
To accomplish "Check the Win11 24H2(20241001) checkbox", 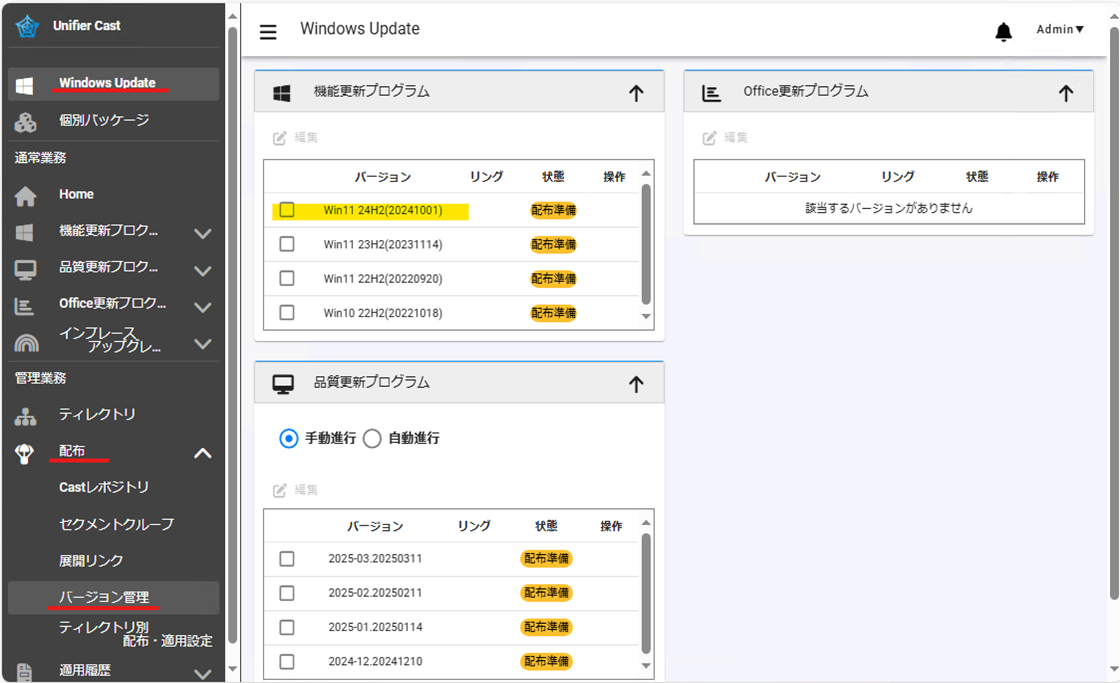I will pos(287,210).
